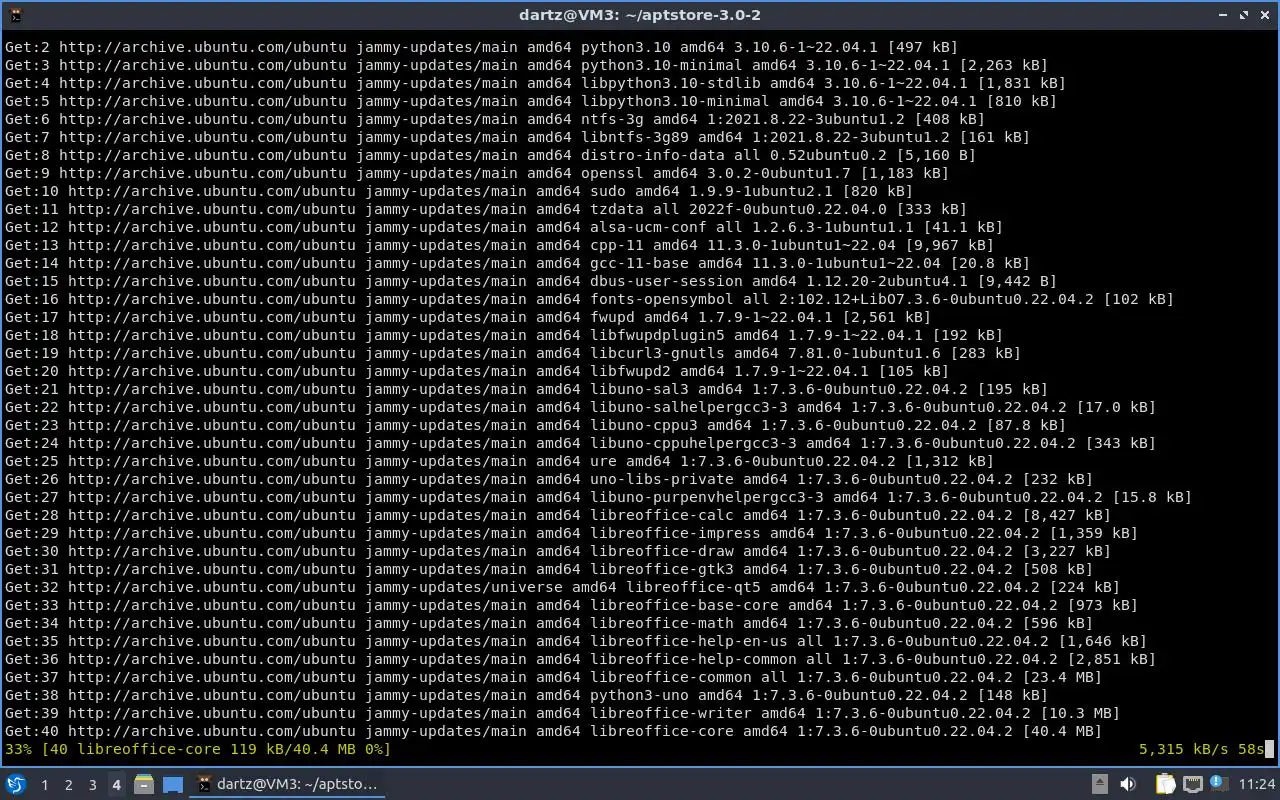Screen dimensions: 1280x800
Task: Click the Get:22 libuno-salhelpergcc3-3 line
Action: click(580, 407)
